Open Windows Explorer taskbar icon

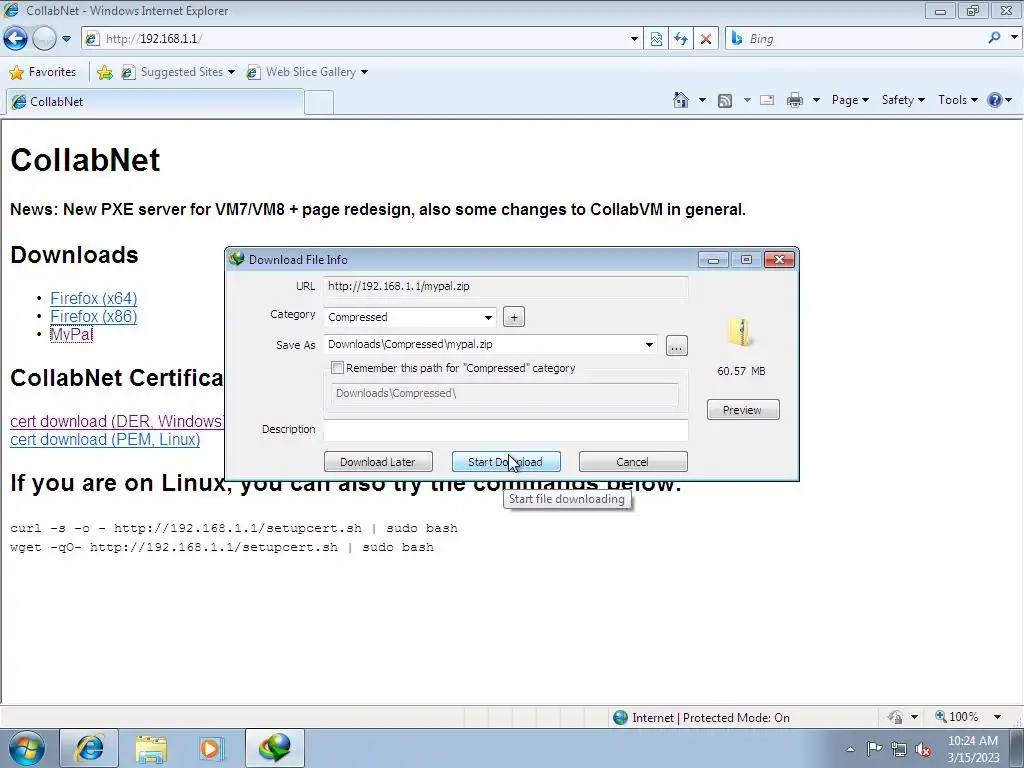151,748
